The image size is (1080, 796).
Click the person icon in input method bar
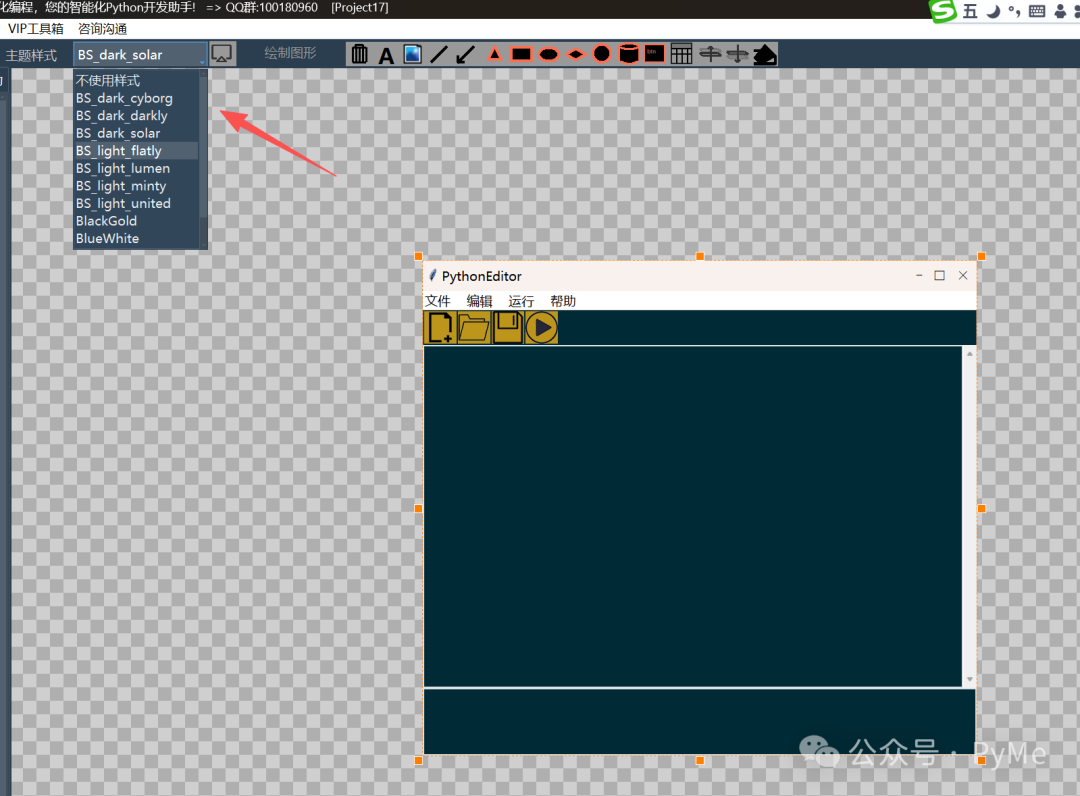pyautogui.click(x=1060, y=11)
